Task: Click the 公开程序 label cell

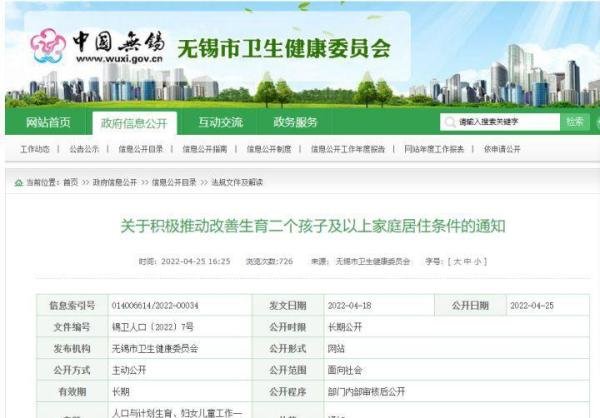Action: tap(288, 392)
